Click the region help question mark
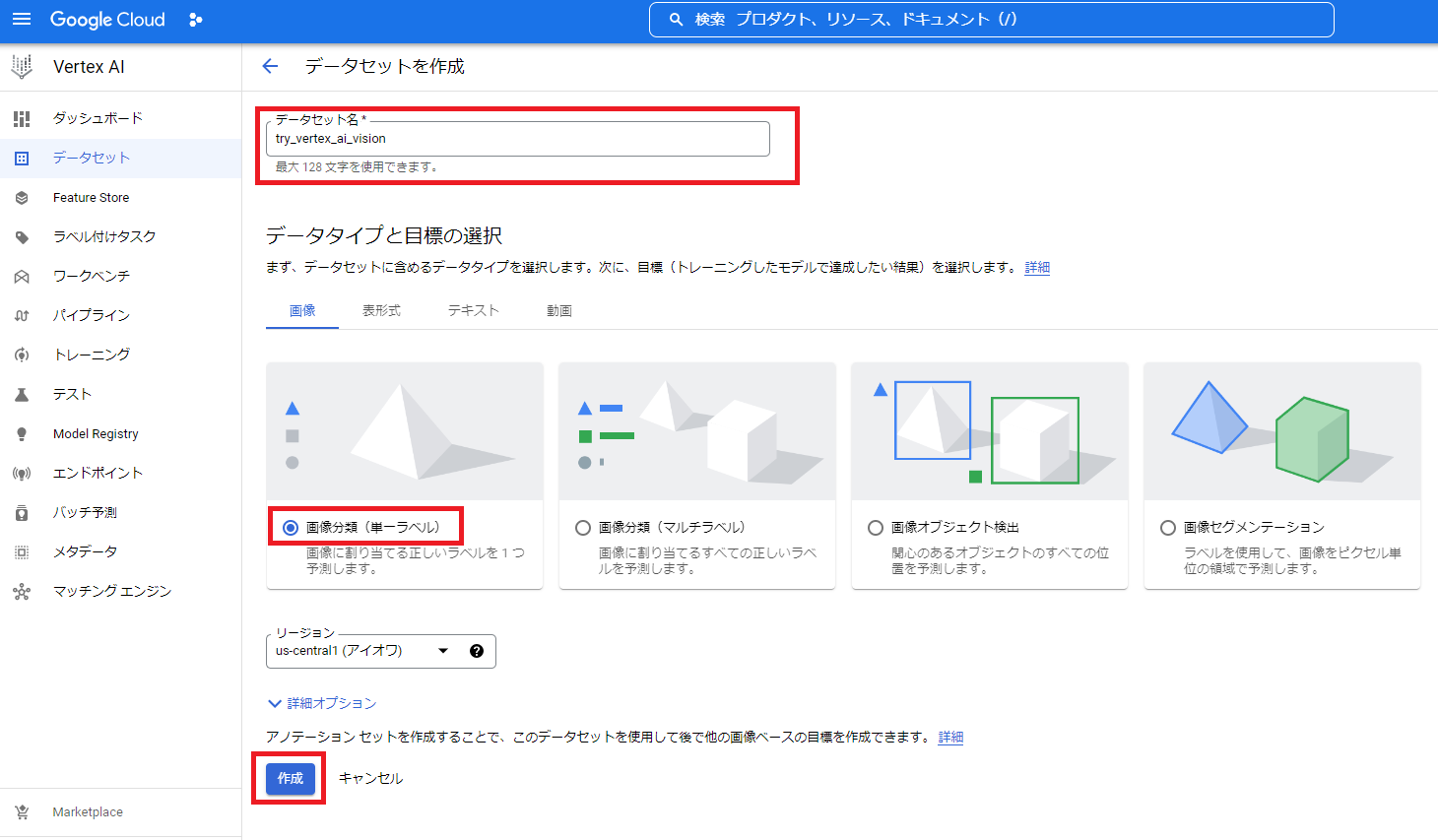 [x=477, y=651]
